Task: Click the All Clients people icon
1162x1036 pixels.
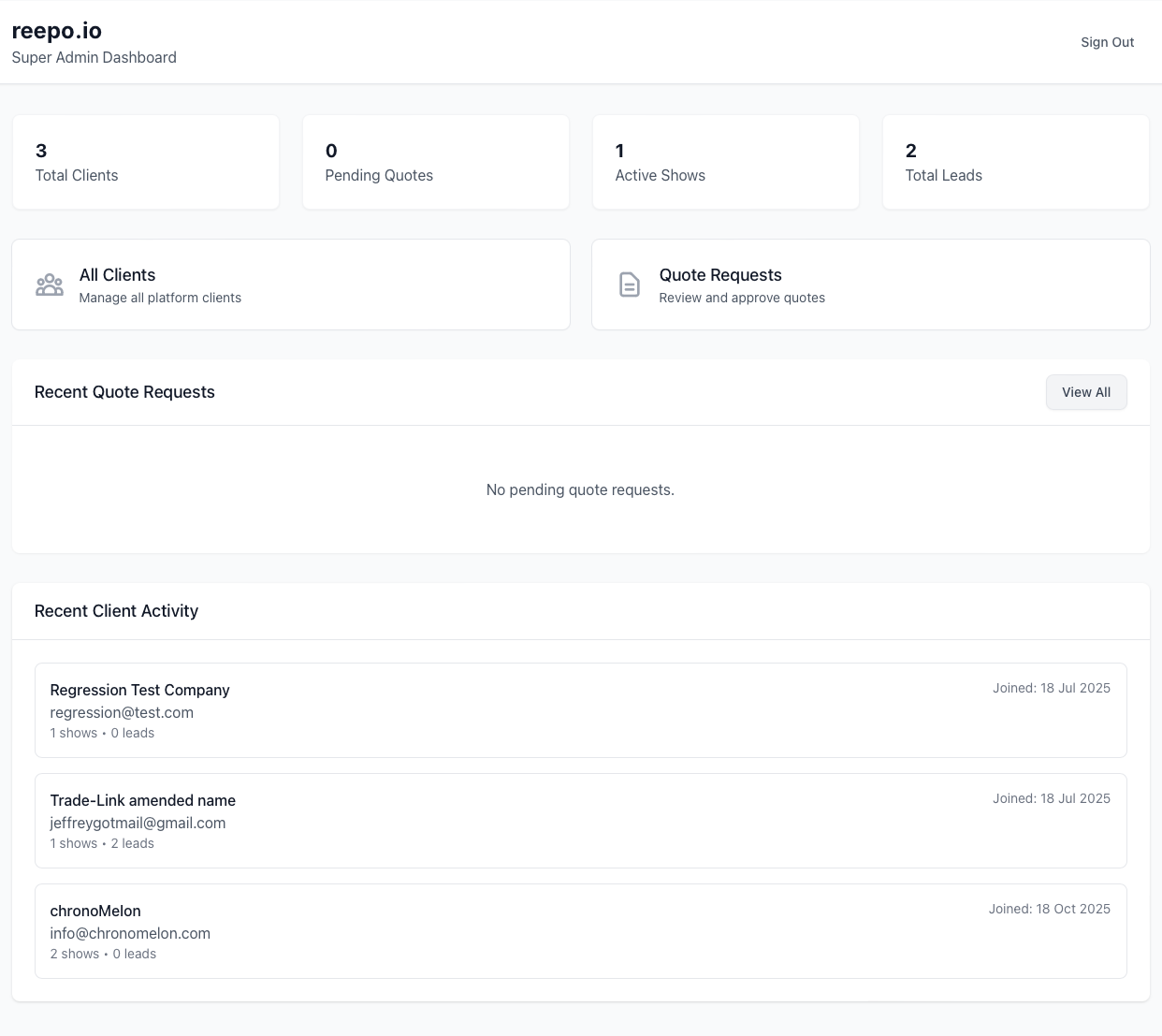Action: point(50,285)
